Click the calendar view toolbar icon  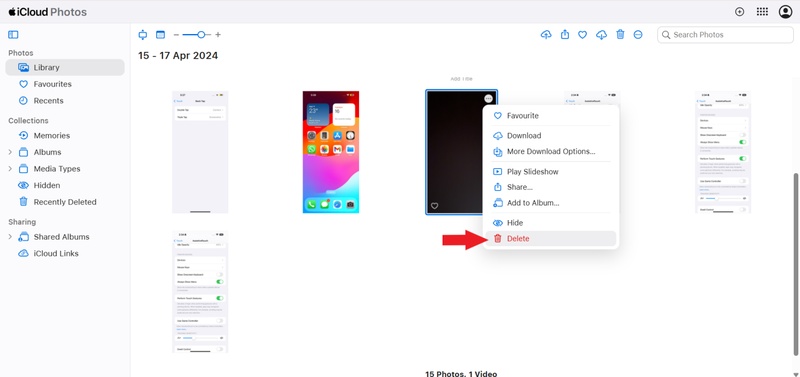(160, 35)
